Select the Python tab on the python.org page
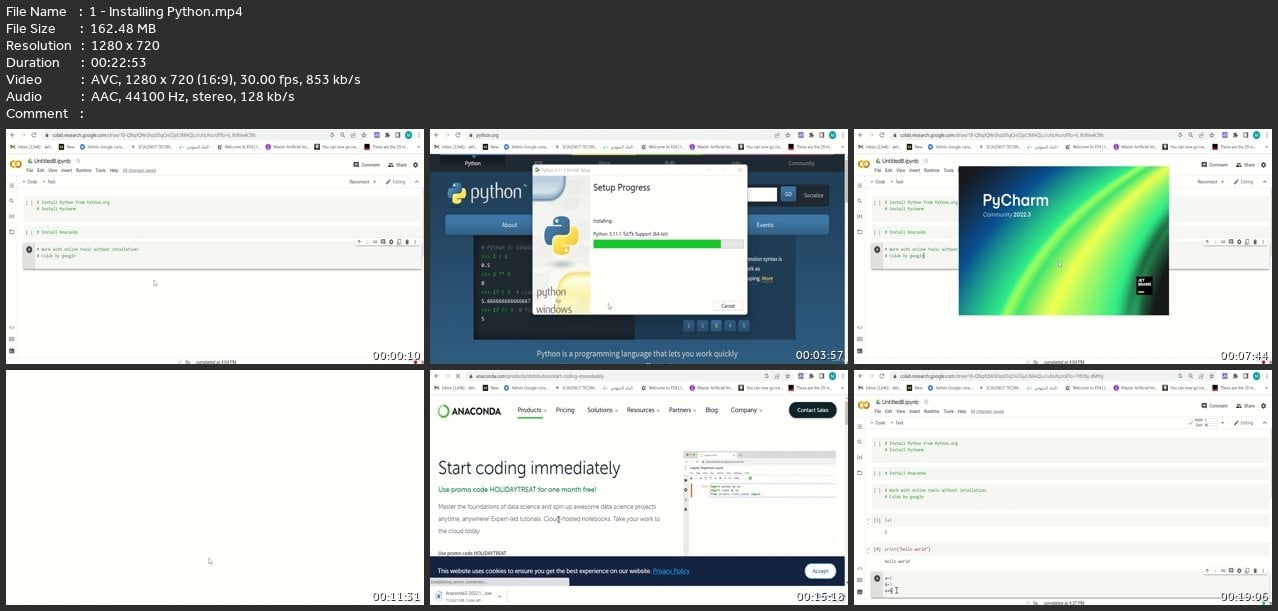Viewport: 1278px width, 611px height. (x=473, y=163)
